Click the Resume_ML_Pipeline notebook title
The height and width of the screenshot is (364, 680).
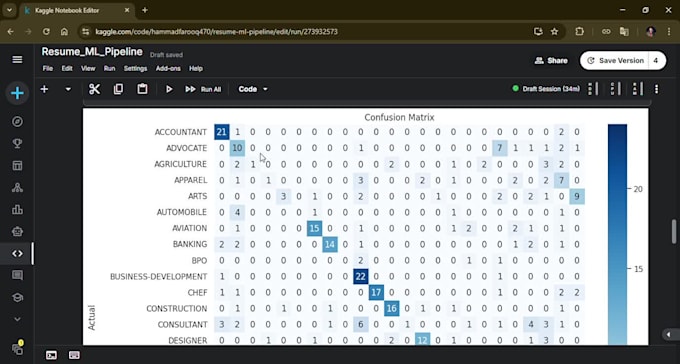(x=92, y=52)
